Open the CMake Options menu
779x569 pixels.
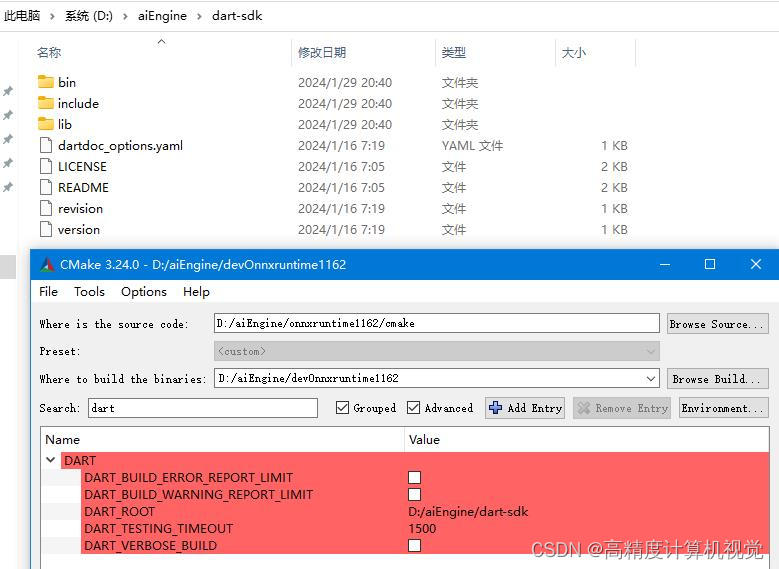(x=144, y=292)
